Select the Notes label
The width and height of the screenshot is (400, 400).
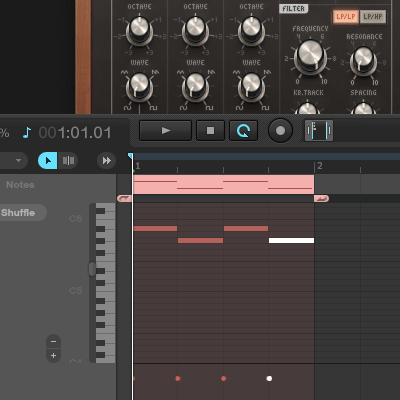[20, 185]
